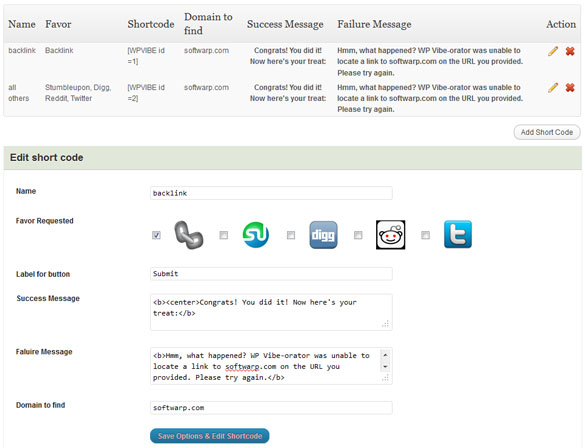Edit the backlink shortcode with pencil icon
Image resolution: width=585 pixels, height=448 pixels.
[553, 51]
